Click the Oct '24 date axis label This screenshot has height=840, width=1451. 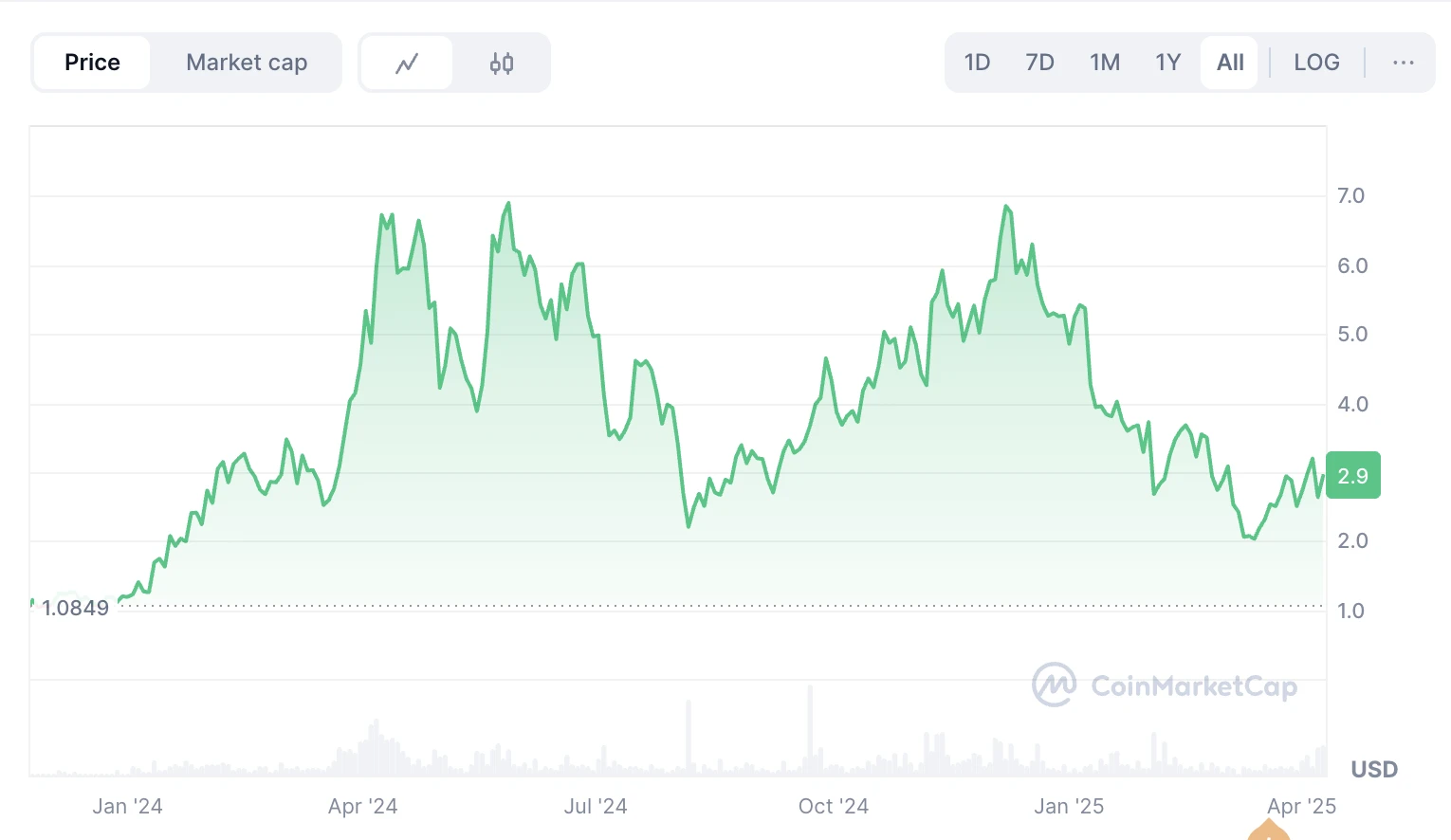[x=833, y=806]
